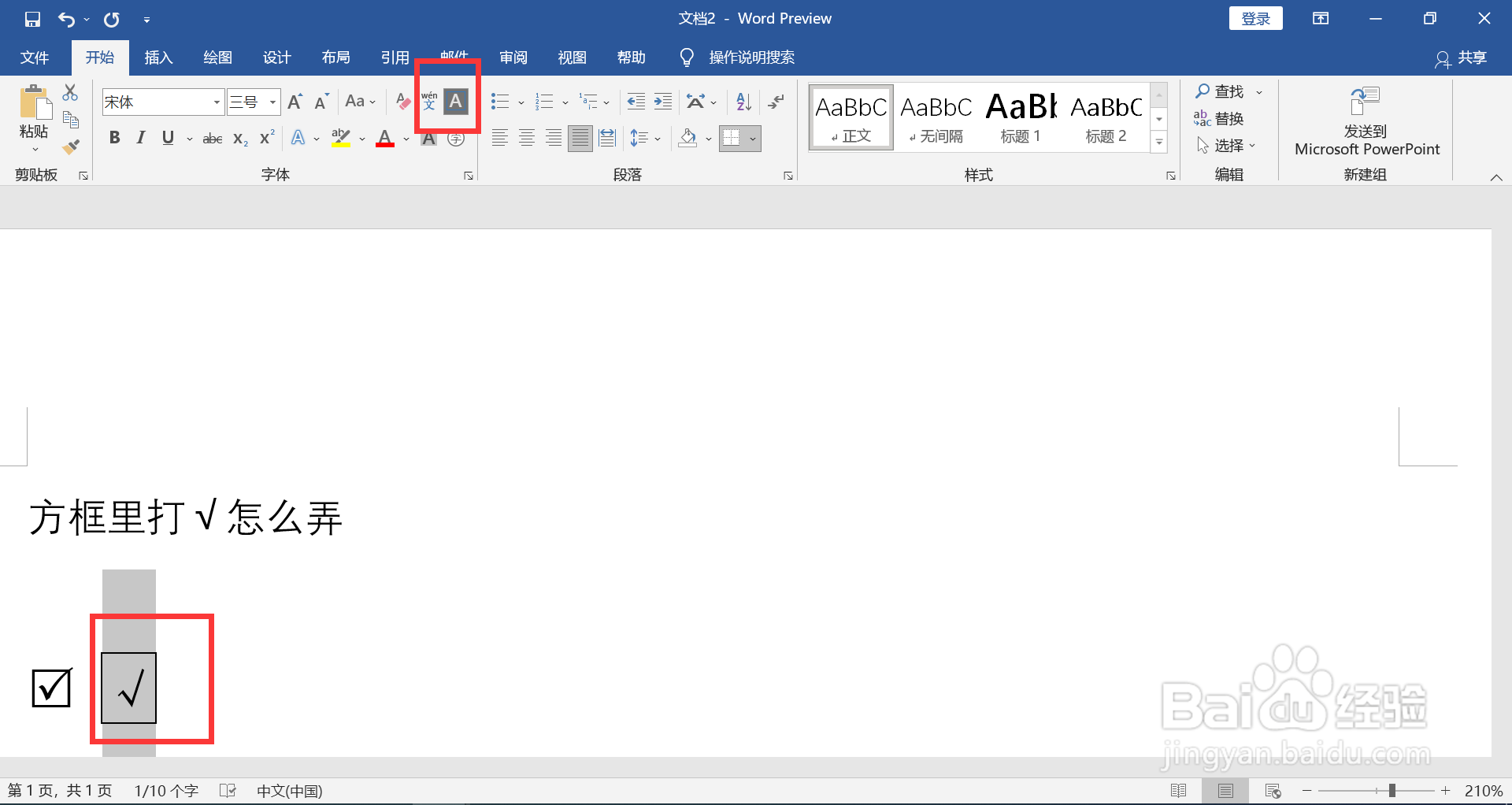
Task: Open Quick Access Toolbar customize arrow
Action: click(x=146, y=20)
